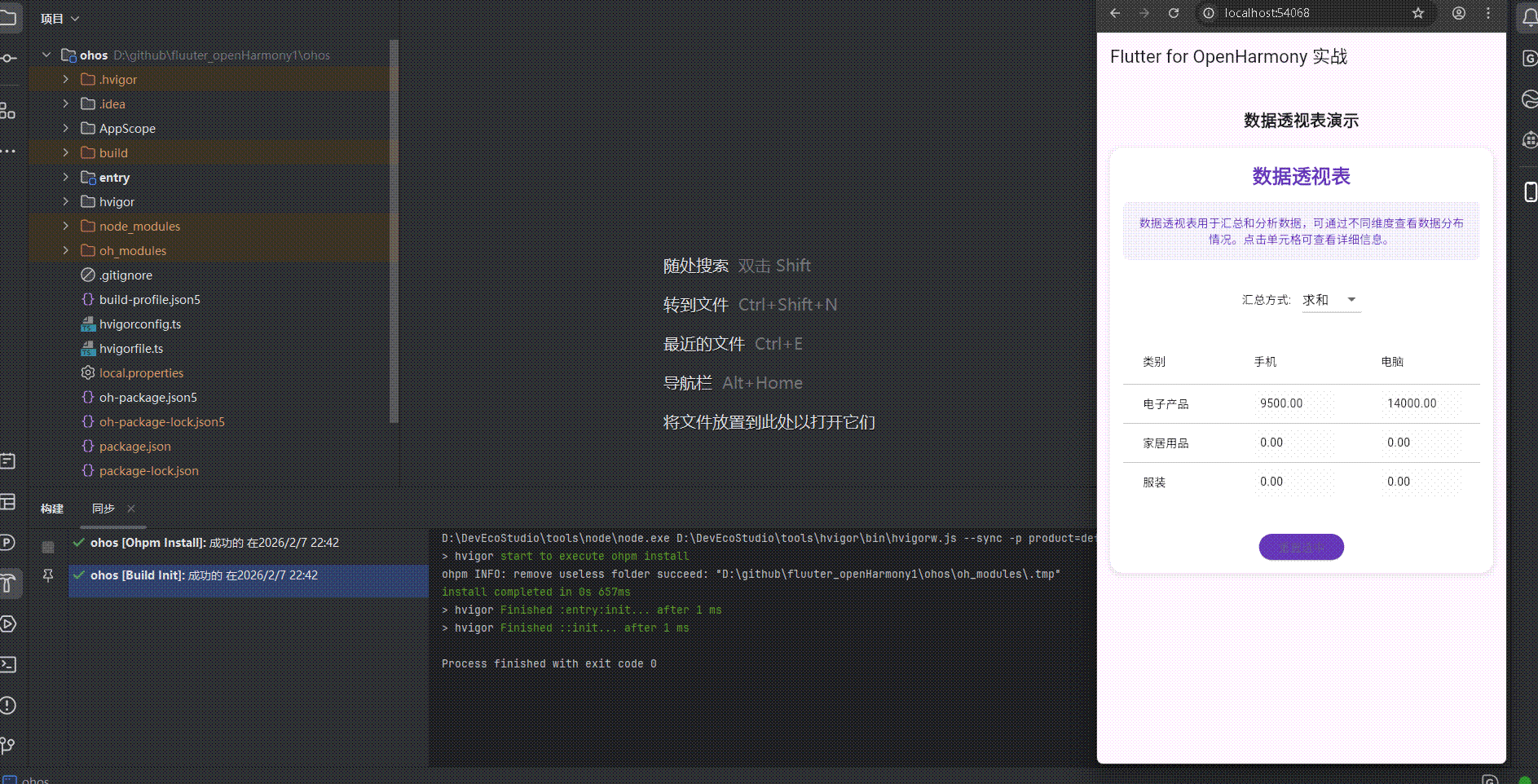Reload the localhost page
The height and width of the screenshot is (784, 1538).
coord(1174,13)
